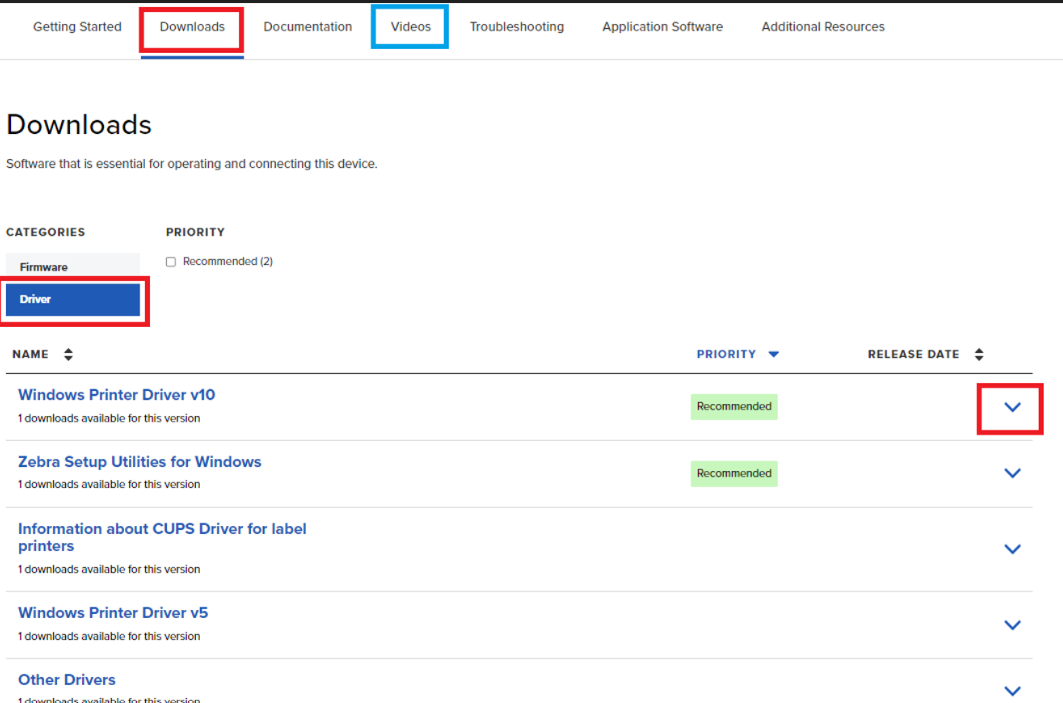1063x703 pixels.
Task: Go to the Videos tab
Action: (x=410, y=26)
